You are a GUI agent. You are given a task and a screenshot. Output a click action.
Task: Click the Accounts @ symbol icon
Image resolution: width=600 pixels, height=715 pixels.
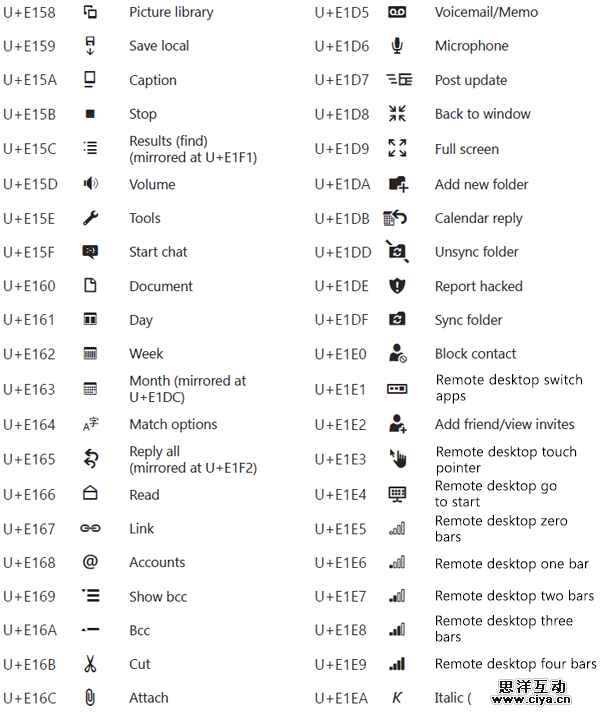point(90,562)
